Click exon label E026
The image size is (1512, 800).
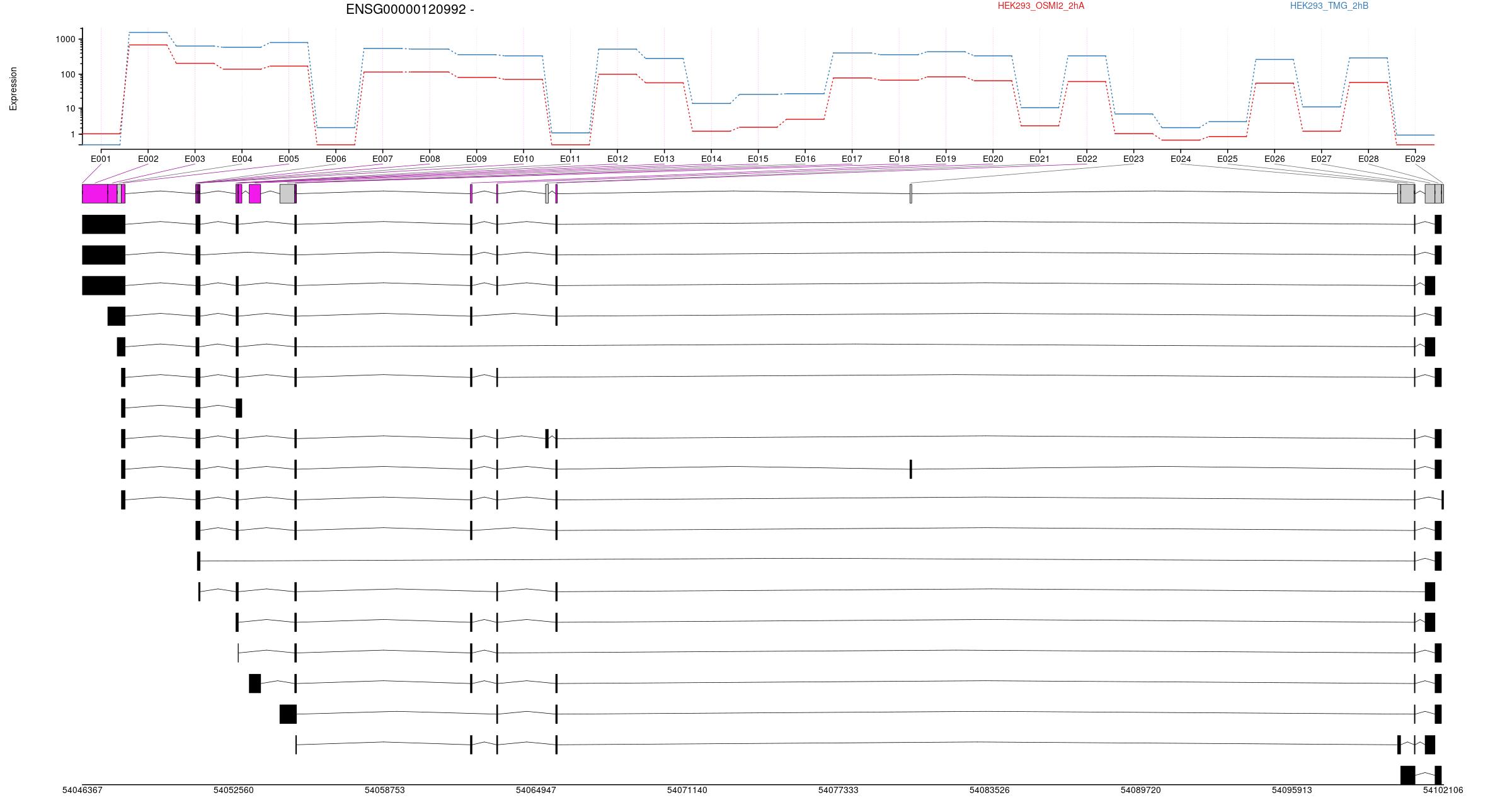click(1274, 159)
